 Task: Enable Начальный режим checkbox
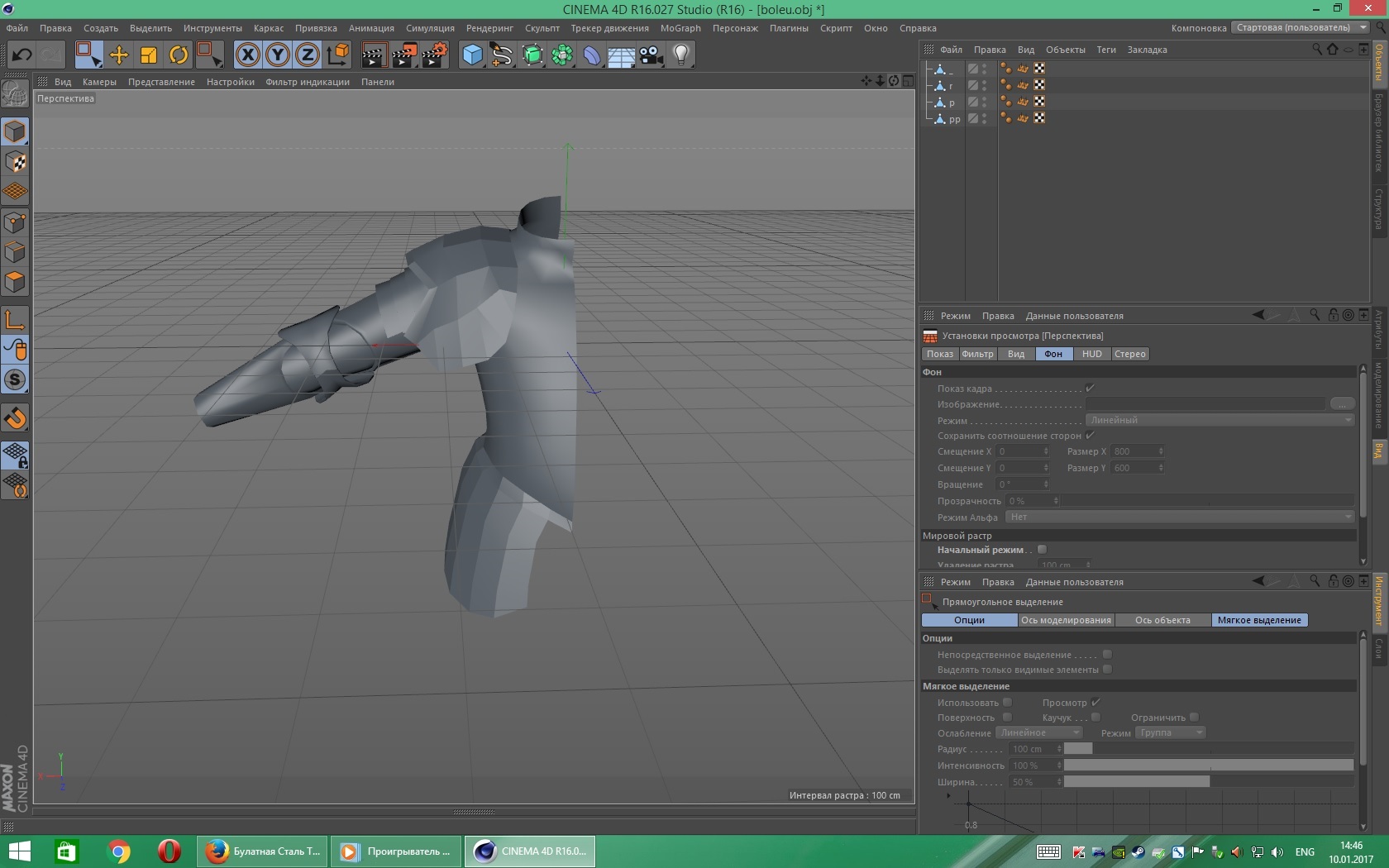click(x=1042, y=549)
